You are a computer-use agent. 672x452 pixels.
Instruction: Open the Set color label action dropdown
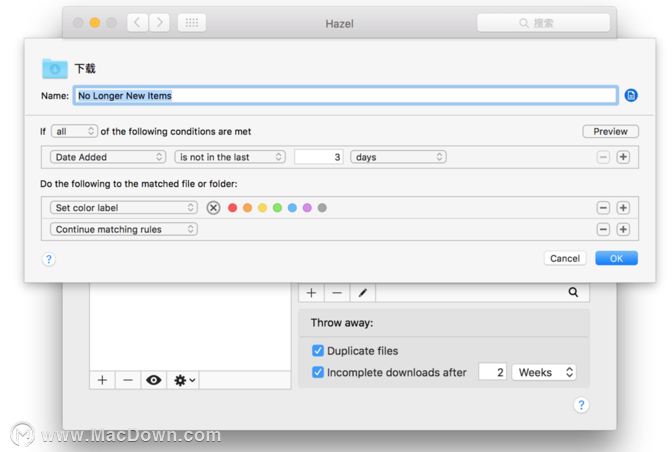(123, 208)
